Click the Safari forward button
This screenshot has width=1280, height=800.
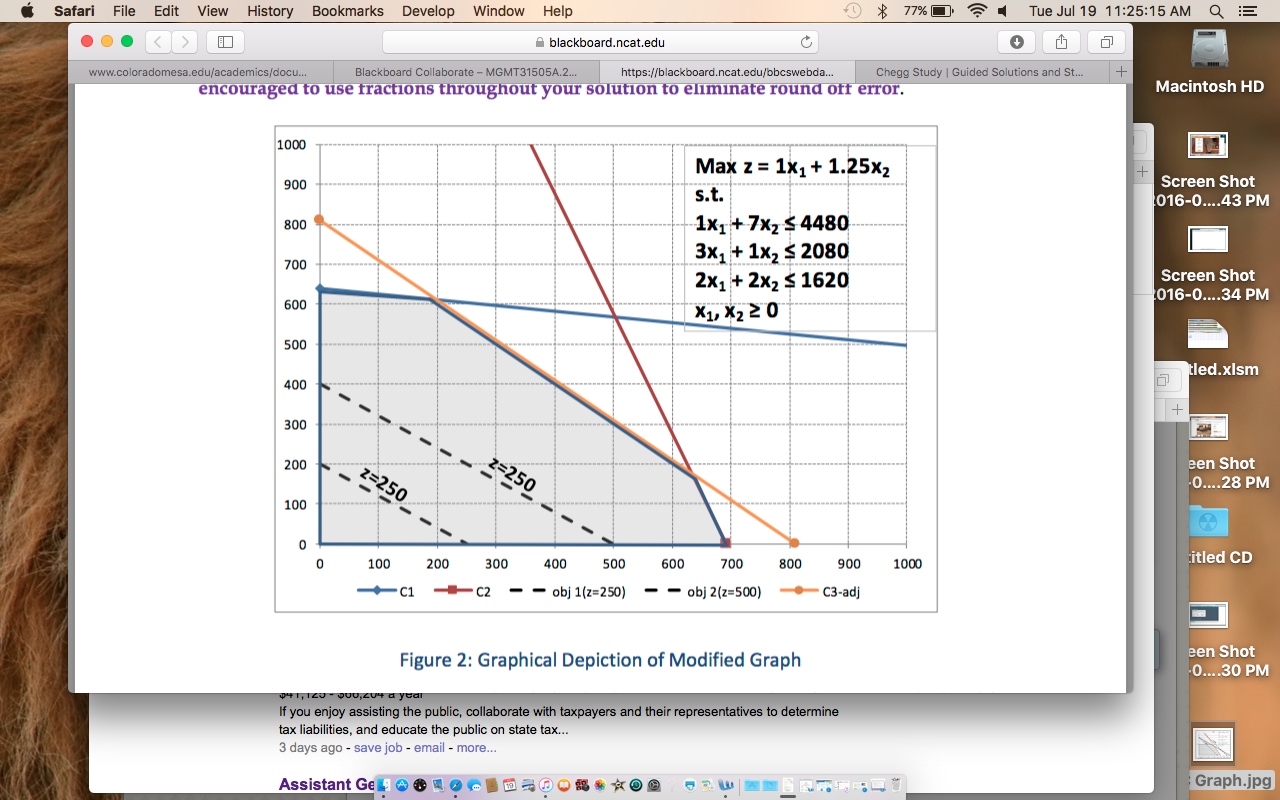click(x=184, y=42)
